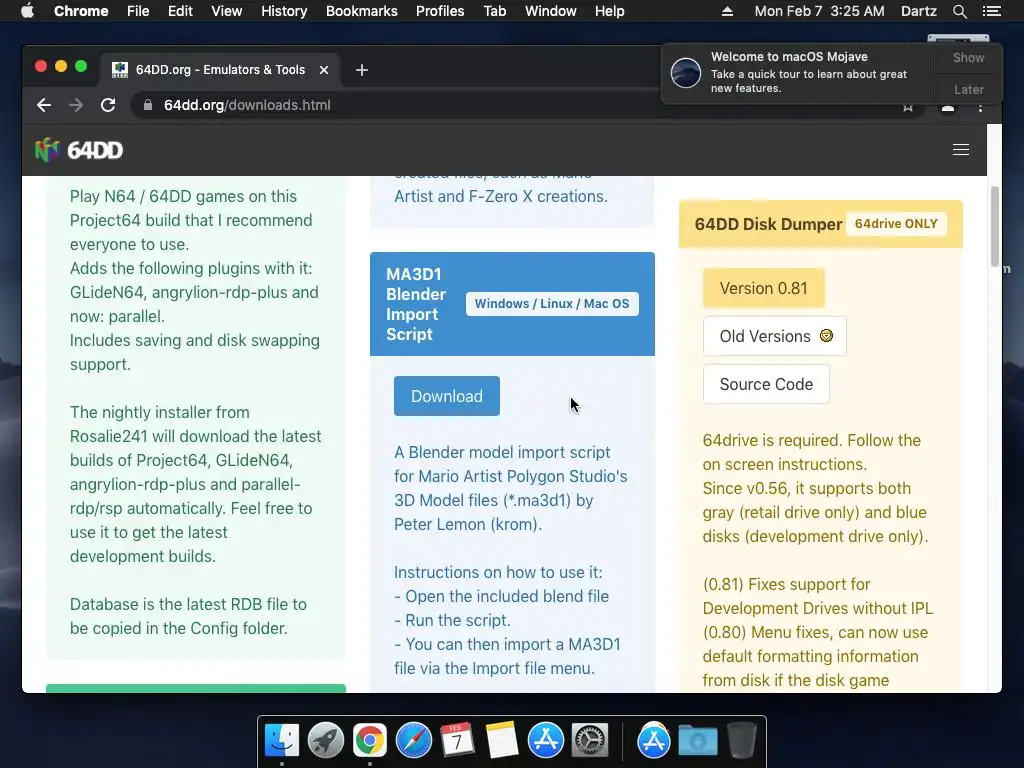1024x768 pixels.
Task: Open the Apple menu
Action: point(27,11)
